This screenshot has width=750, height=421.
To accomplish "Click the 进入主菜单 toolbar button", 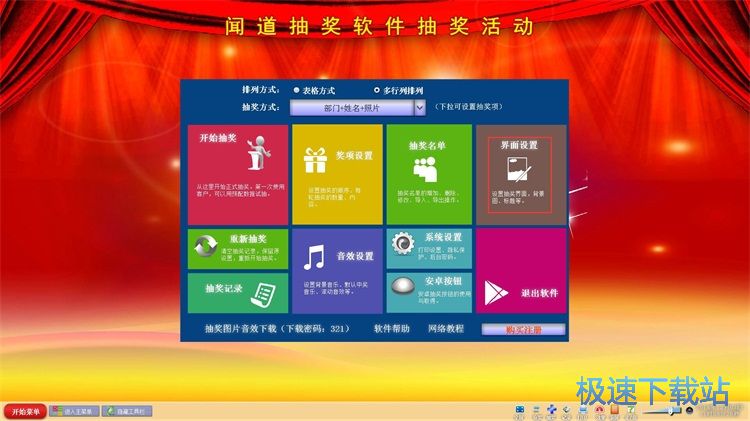I will [x=74, y=411].
